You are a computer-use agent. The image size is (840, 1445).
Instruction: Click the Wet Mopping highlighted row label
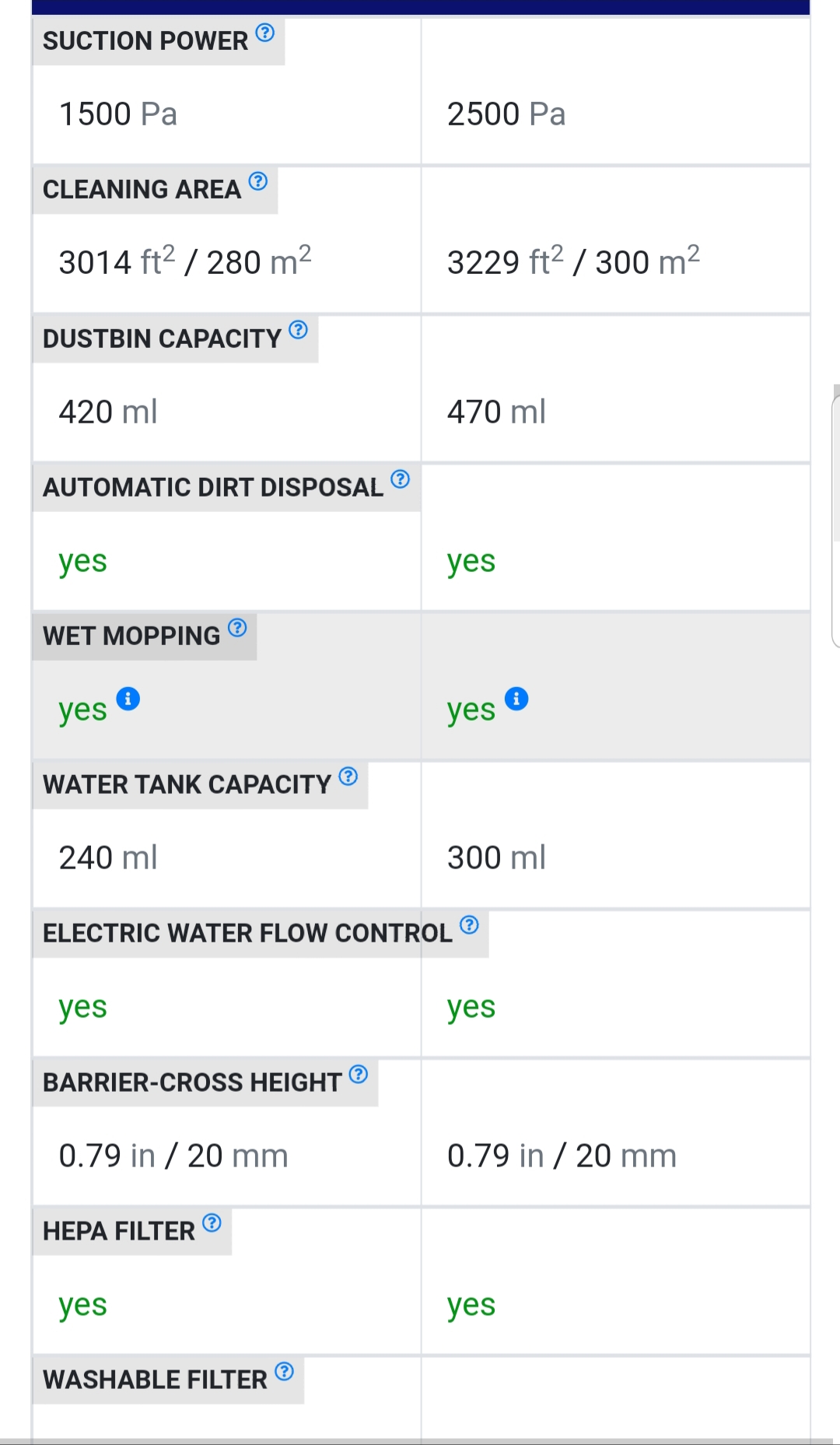pyautogui.click(x=131, y=636)
